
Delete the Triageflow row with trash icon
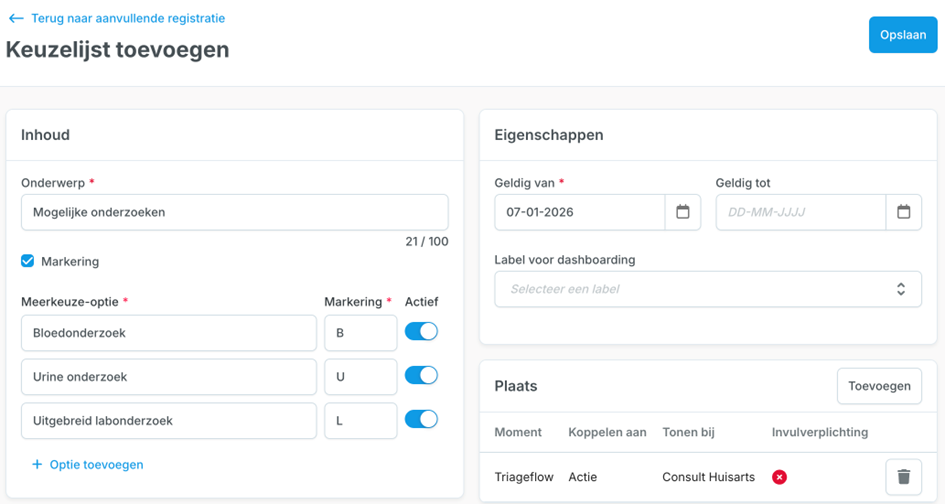click(903, 477)
